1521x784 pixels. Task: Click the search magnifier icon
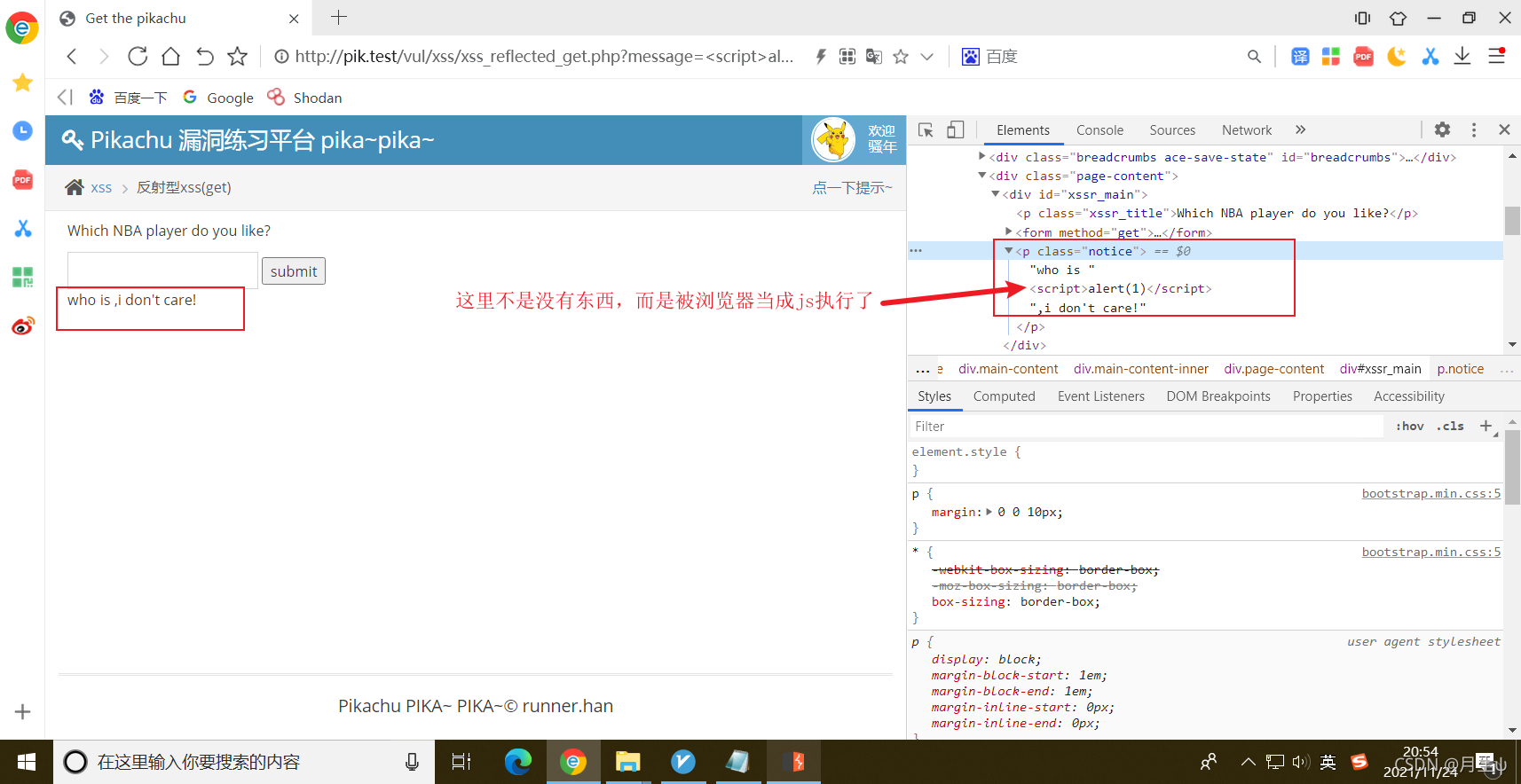click(1254, 57)
